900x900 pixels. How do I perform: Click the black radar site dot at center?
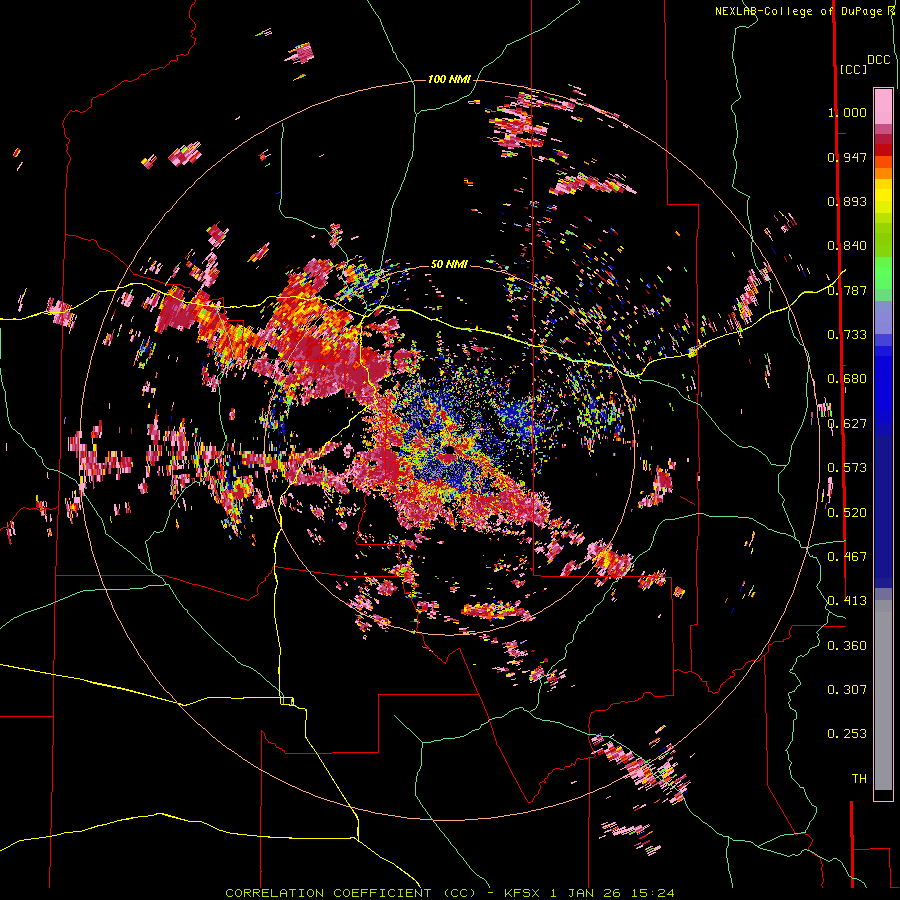pos(448,449)
